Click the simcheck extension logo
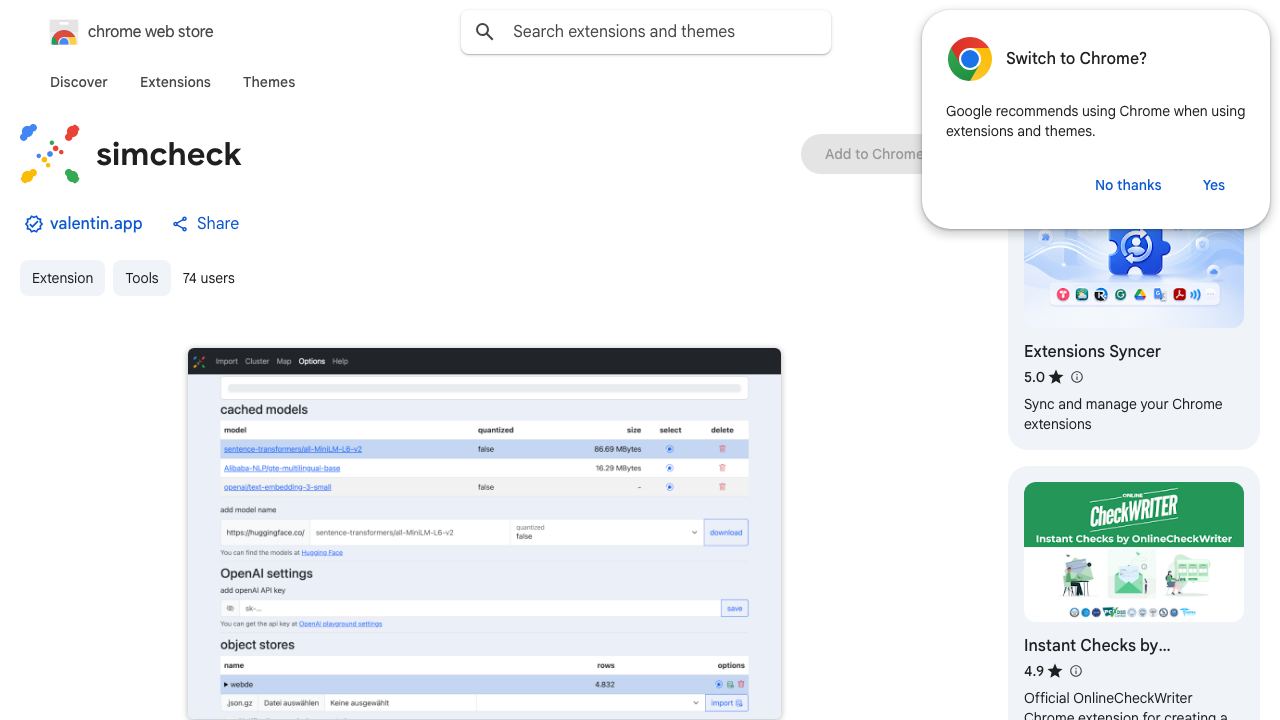 [x=50, y=154]
